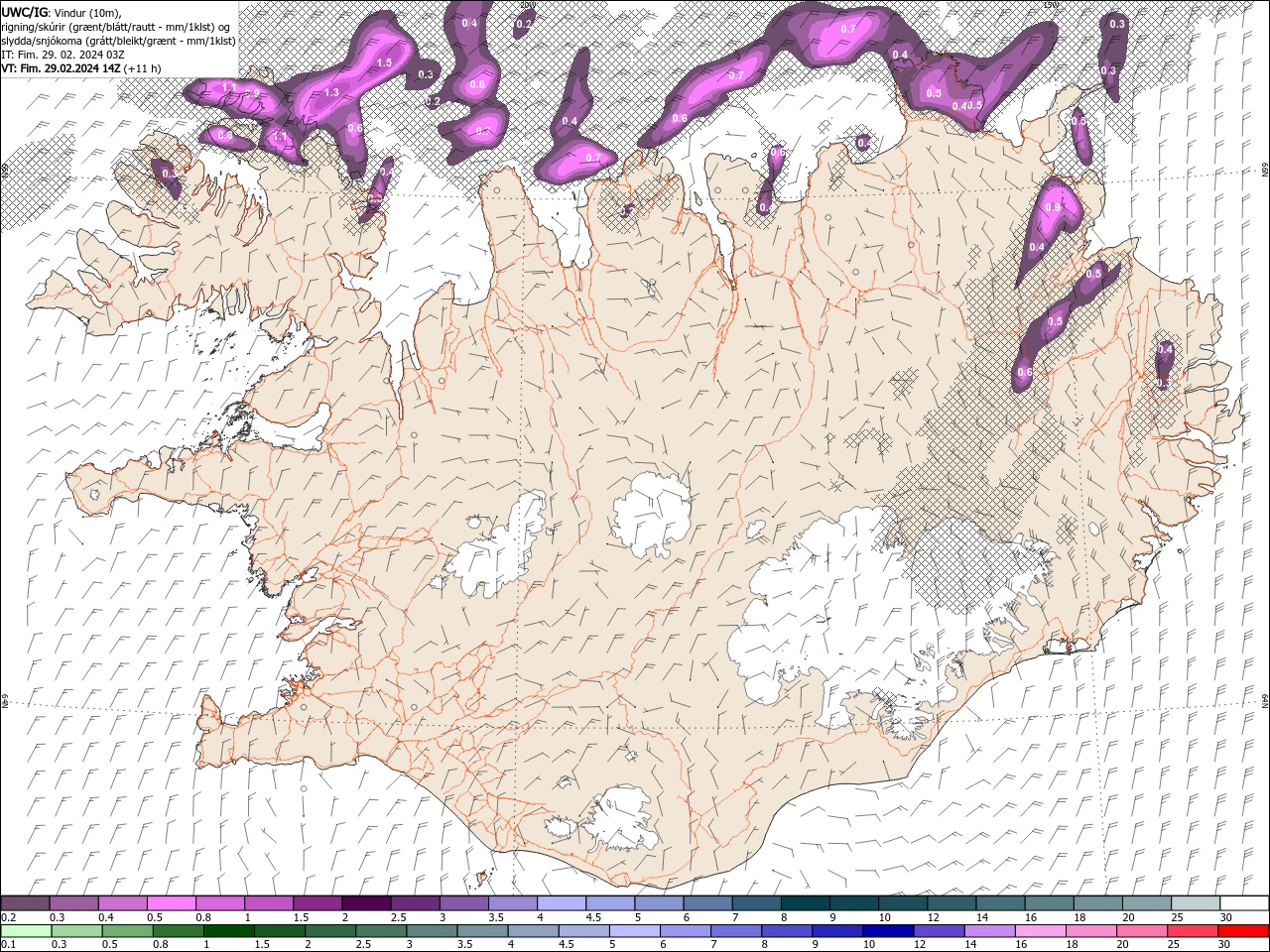The width and height of the screenshot is (1270, 952).
Task: Pick the pale green 0.1 swatch in bottom legend row
Action: tap(26, 931)
